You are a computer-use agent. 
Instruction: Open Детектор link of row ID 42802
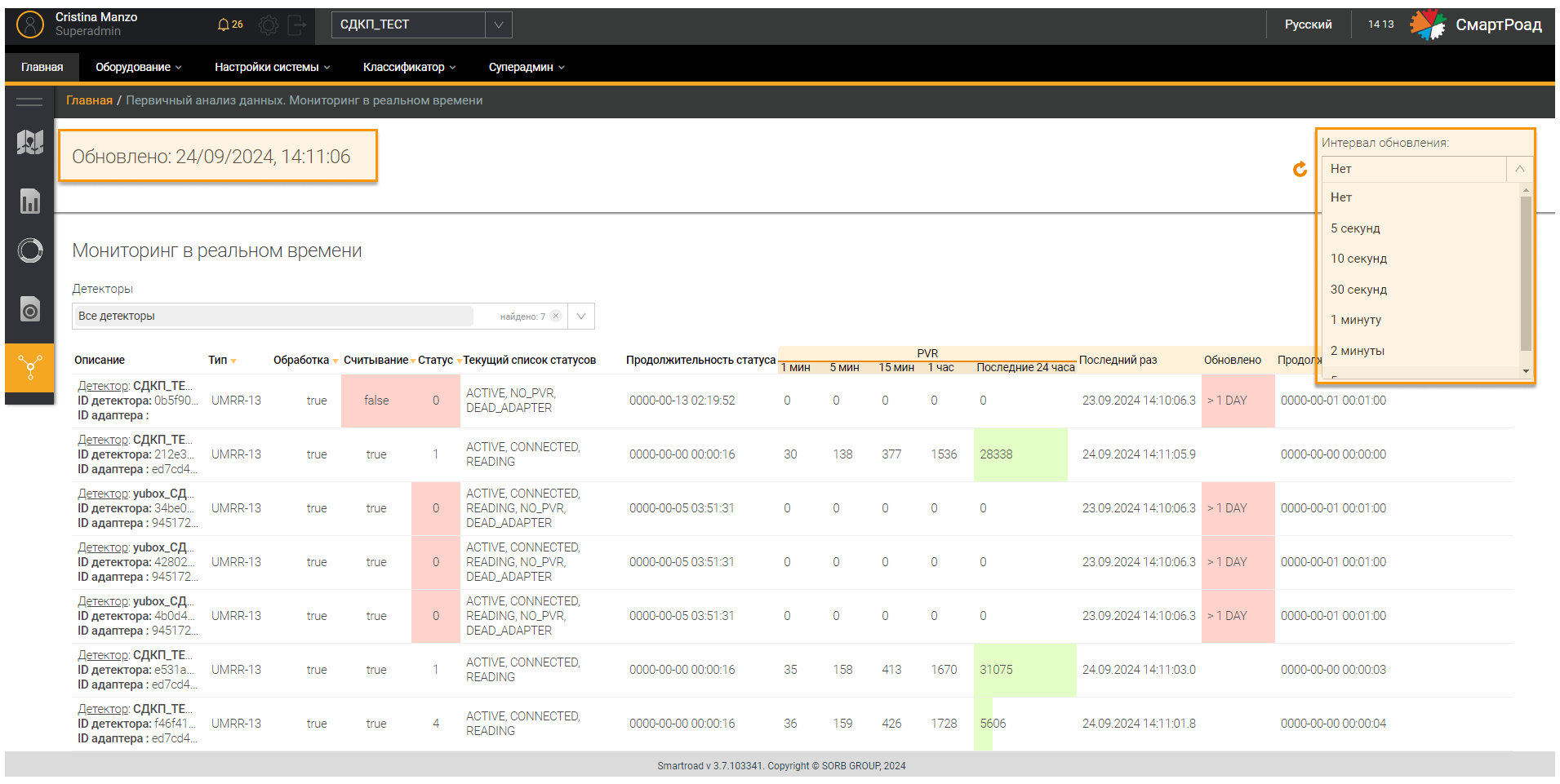tap(103, 547)
